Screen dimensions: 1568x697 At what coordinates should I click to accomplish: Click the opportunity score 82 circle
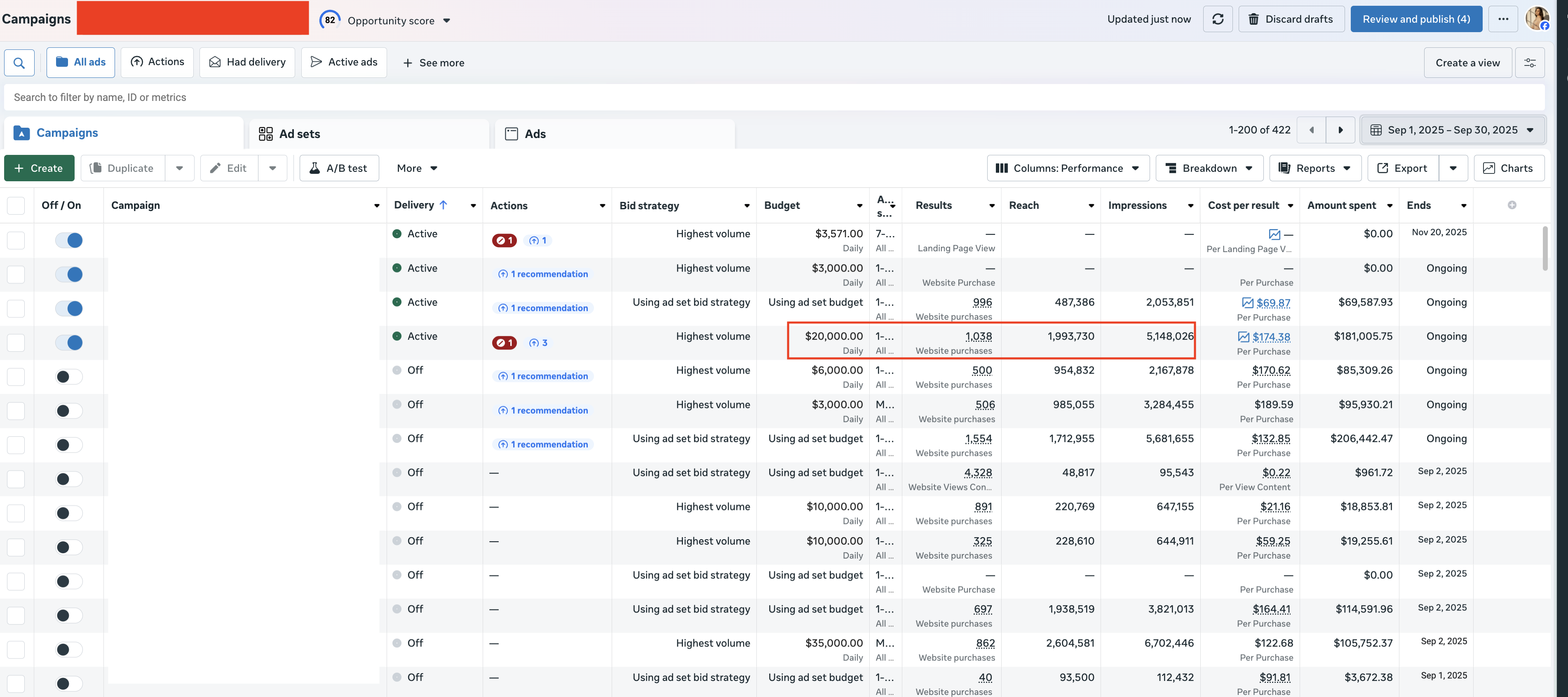click(x=330, y=20)
